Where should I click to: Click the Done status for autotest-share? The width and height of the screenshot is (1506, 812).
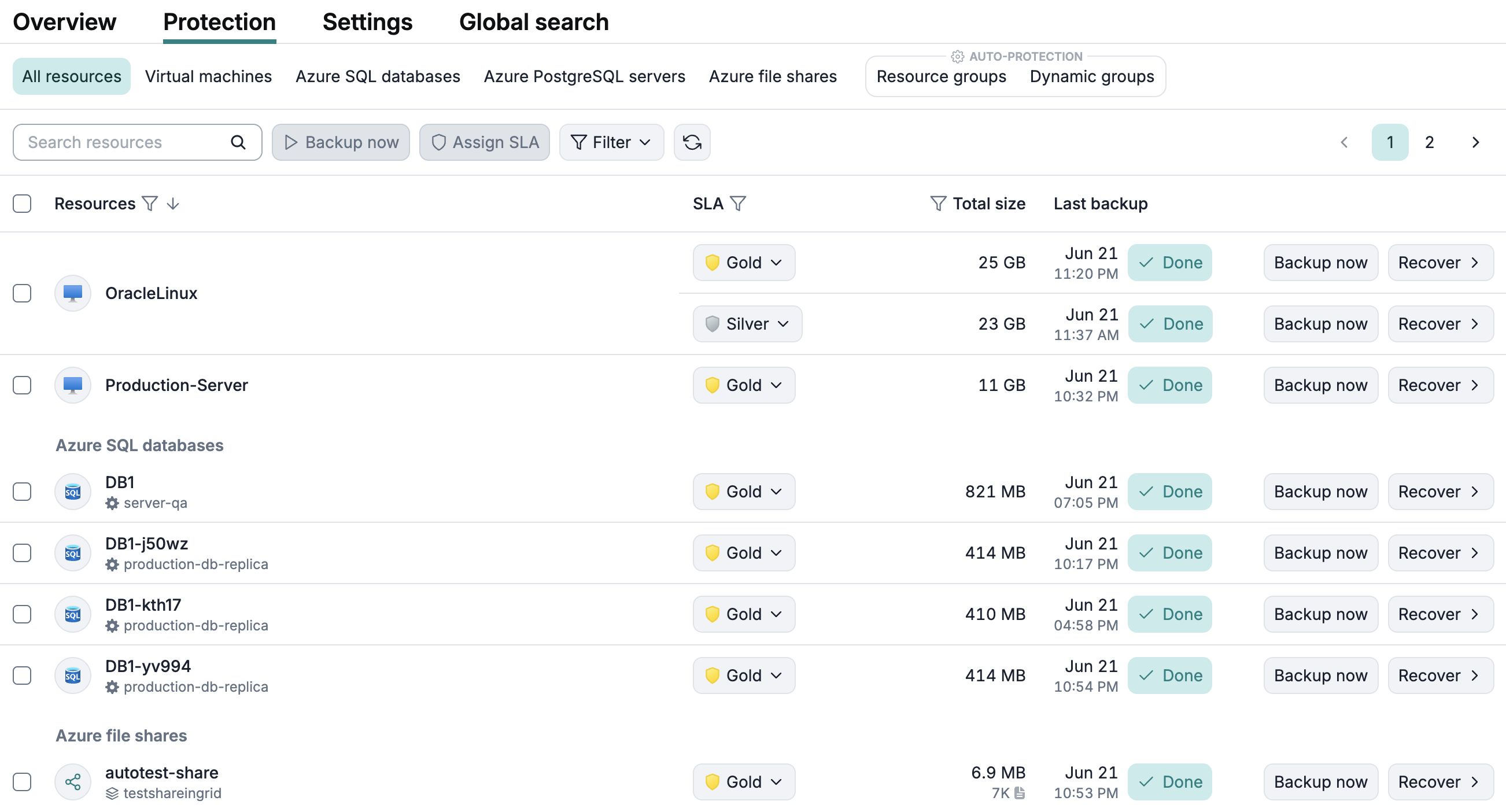coord(1170,782)
